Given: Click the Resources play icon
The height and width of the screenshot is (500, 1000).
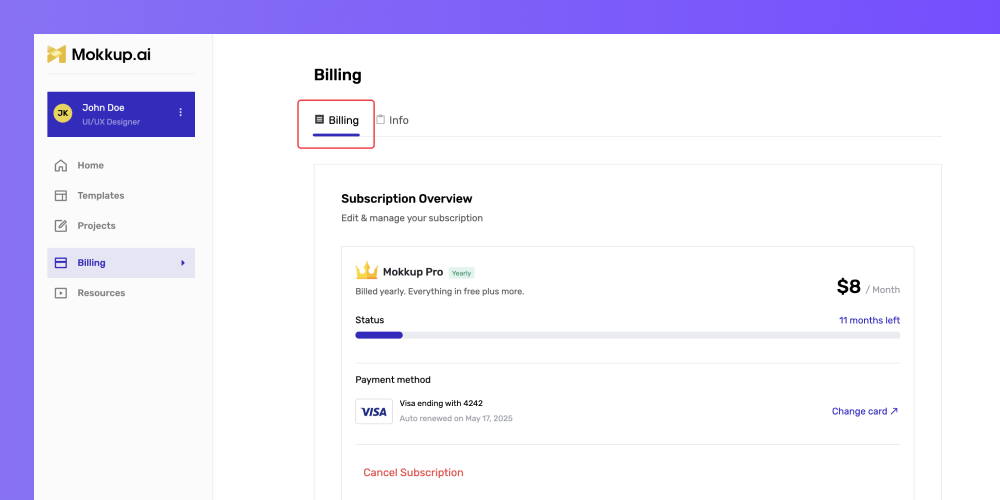Looking at the screenshot, I should tap(61, 293).
